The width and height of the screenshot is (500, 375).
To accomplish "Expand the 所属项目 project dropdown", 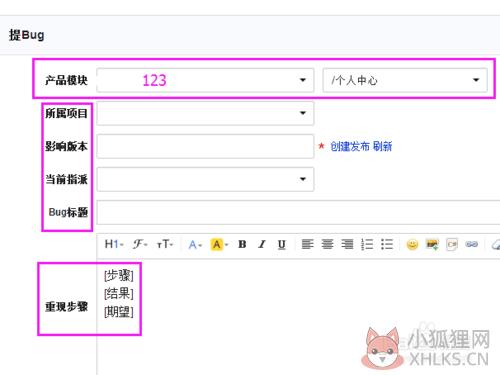I will coord(205,113).
